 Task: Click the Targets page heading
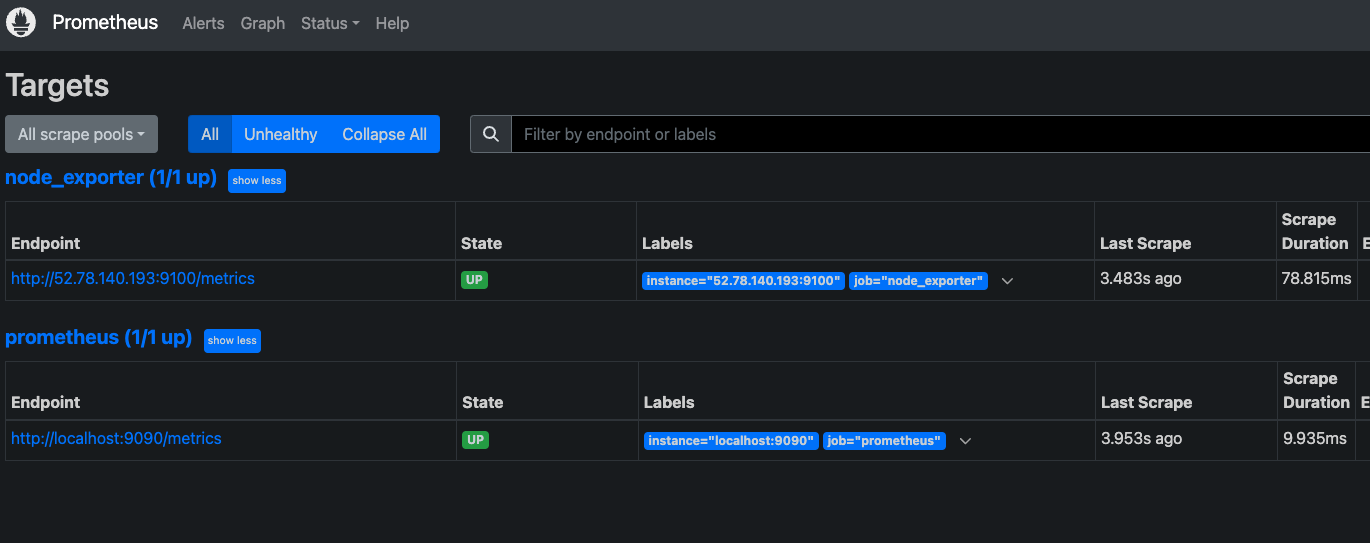[x=57, y=86]
